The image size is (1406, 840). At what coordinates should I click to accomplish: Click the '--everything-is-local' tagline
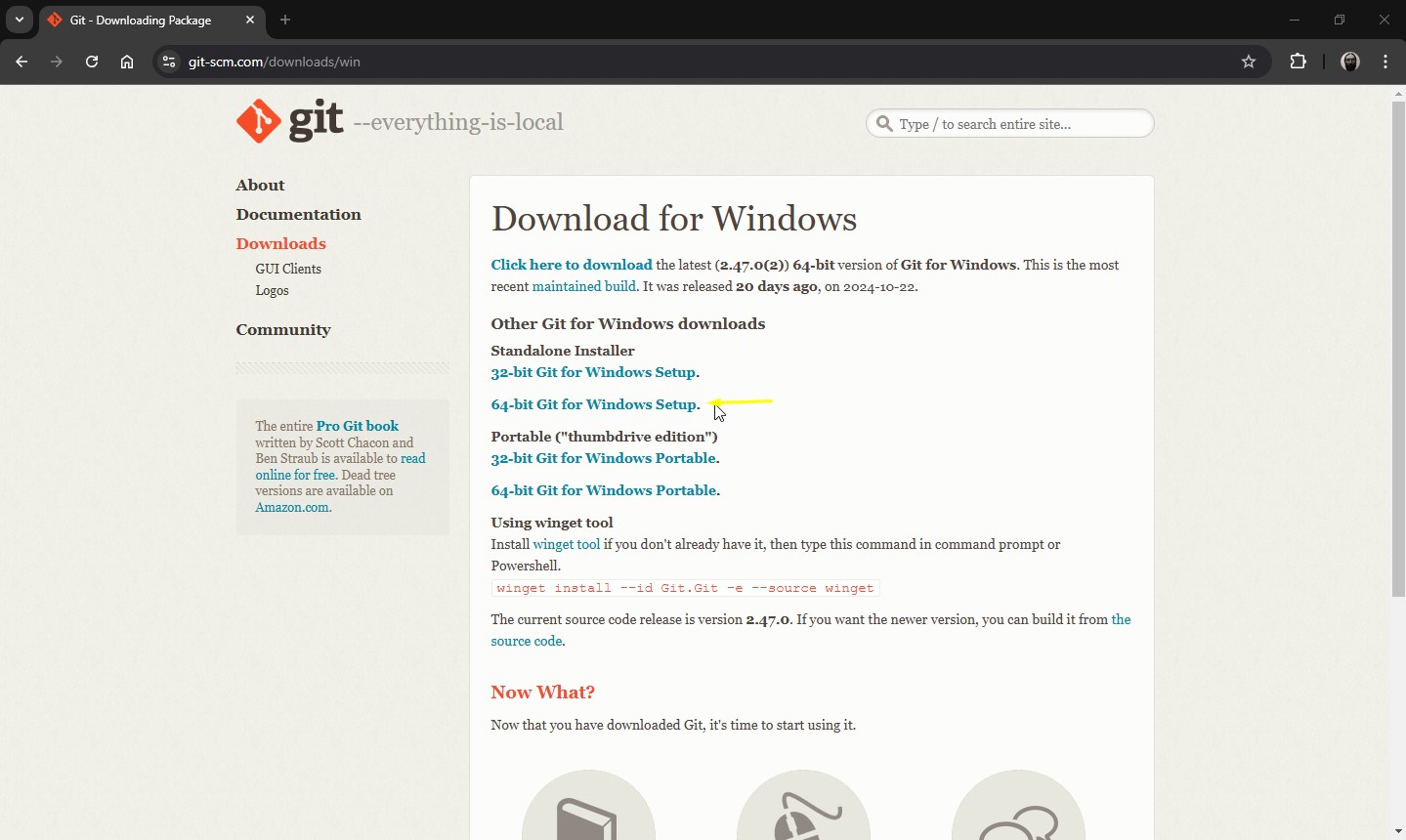point(458,123)
